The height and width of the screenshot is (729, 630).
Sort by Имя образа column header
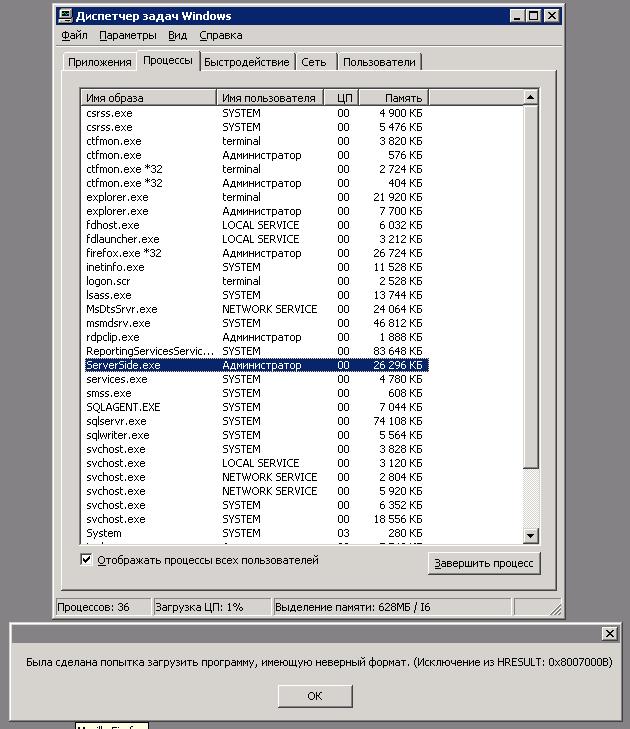coord(149,98)
